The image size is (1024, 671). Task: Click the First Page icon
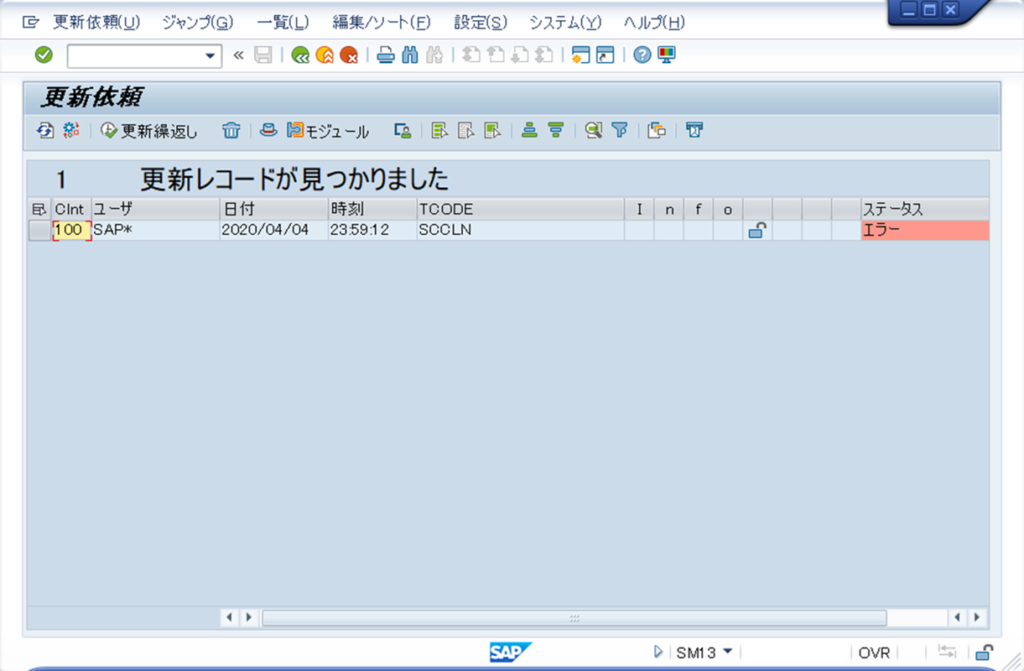click(471, 55)
